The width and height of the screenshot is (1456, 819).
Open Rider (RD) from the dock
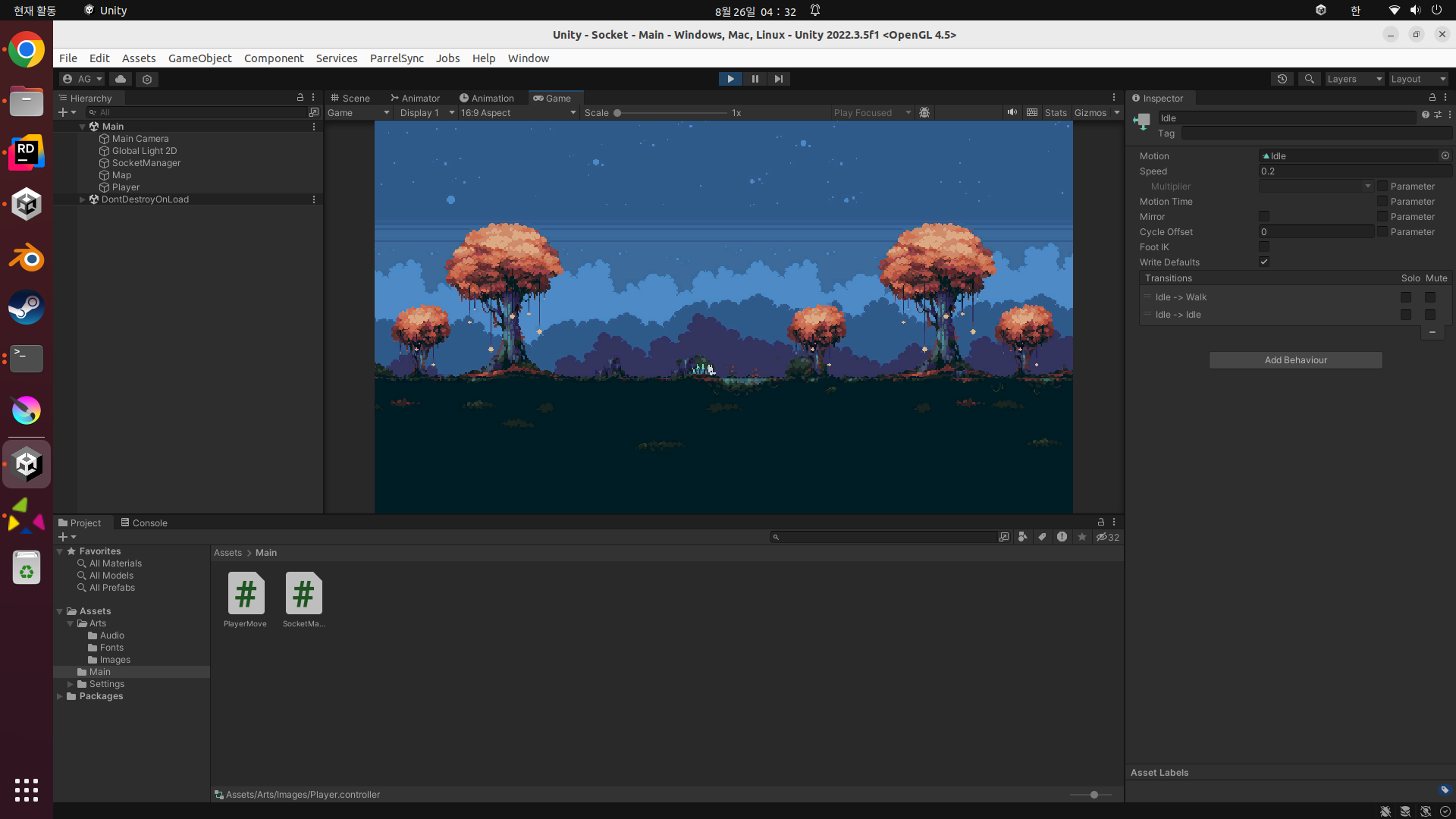(x=27, y=153)
